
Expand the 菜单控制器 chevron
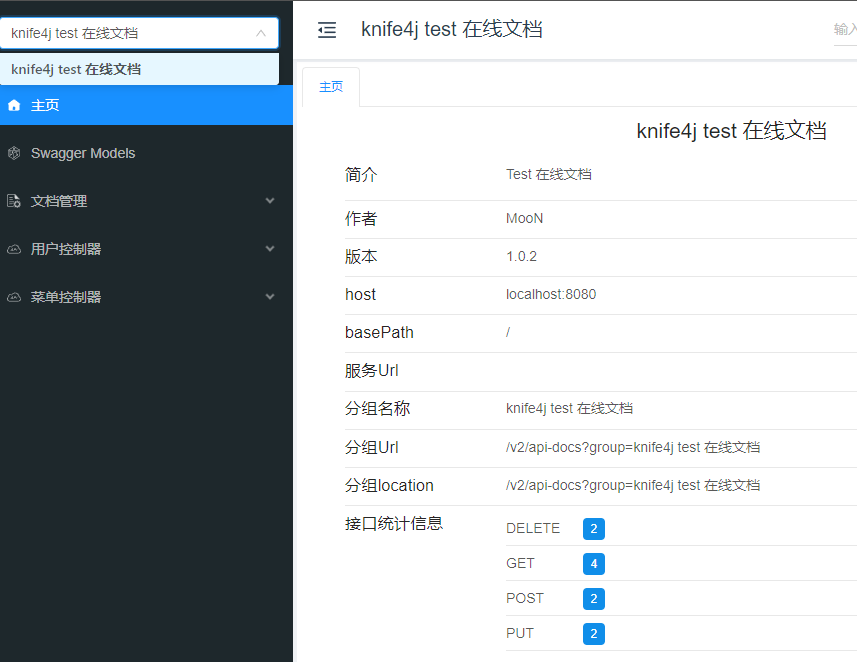[270, 297]
